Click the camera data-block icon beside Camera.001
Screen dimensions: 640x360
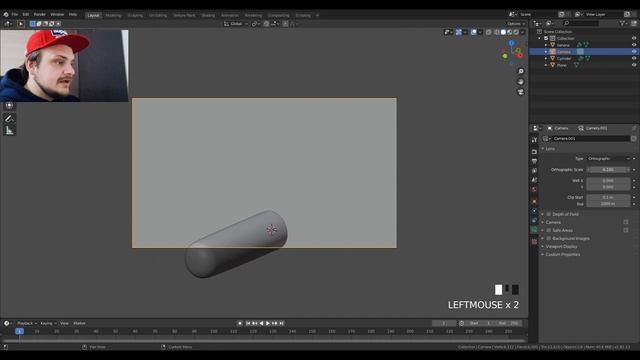[x=546, y=139]
